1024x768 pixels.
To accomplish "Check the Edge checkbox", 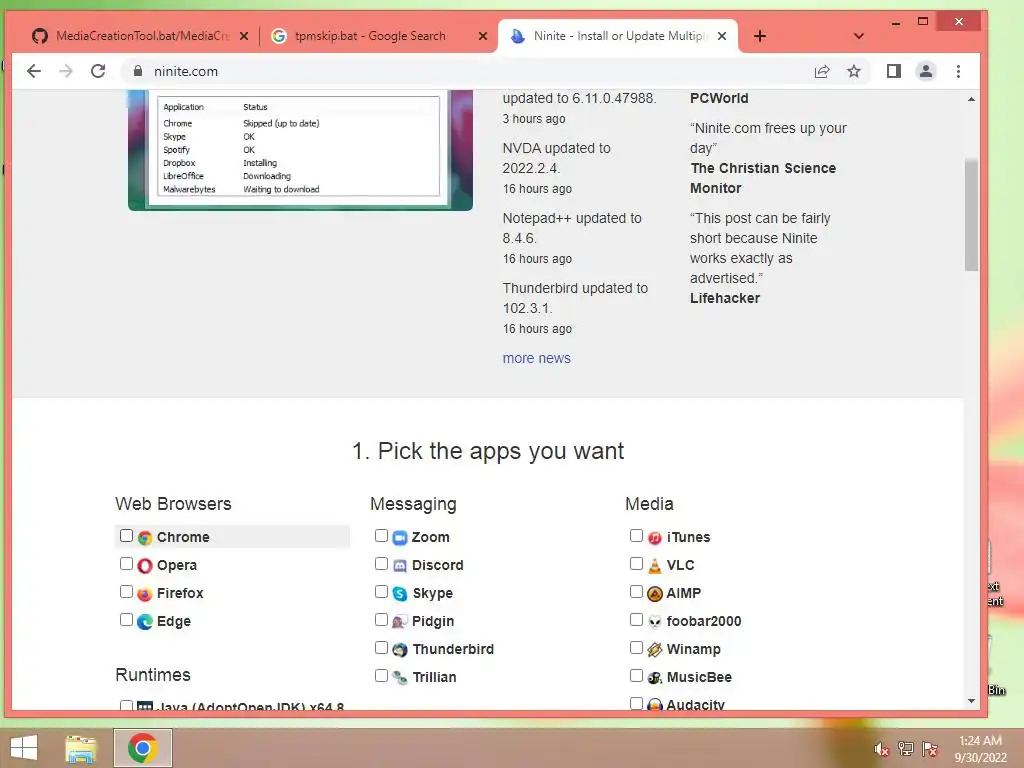I will click(126, 620).
